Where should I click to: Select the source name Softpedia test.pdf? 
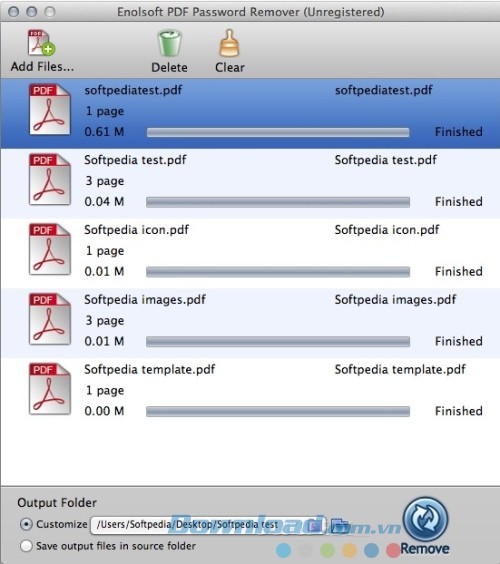point(135,160)
